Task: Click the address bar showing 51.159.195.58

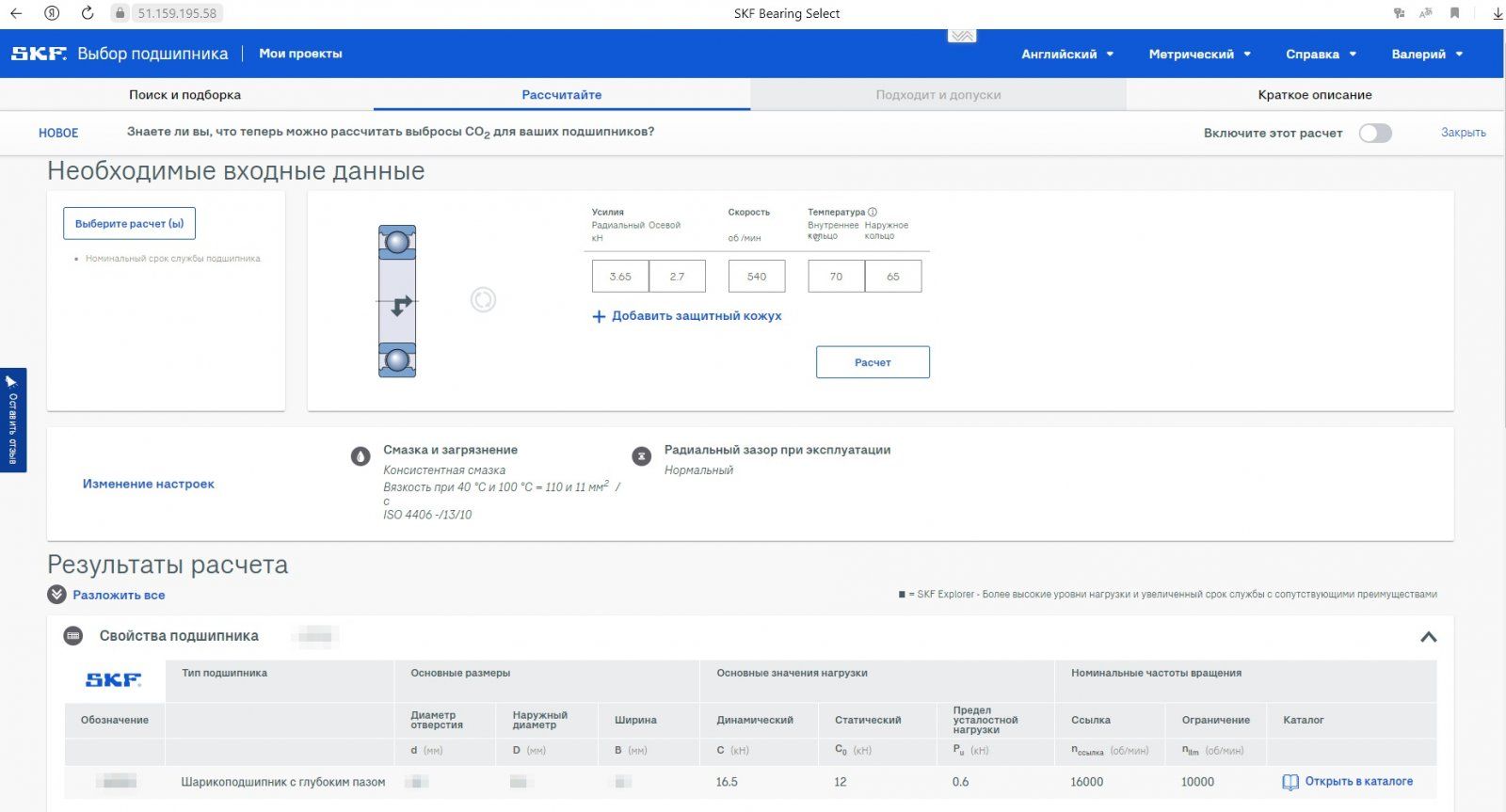Action: pyautogui.click(x=177, y=13)
